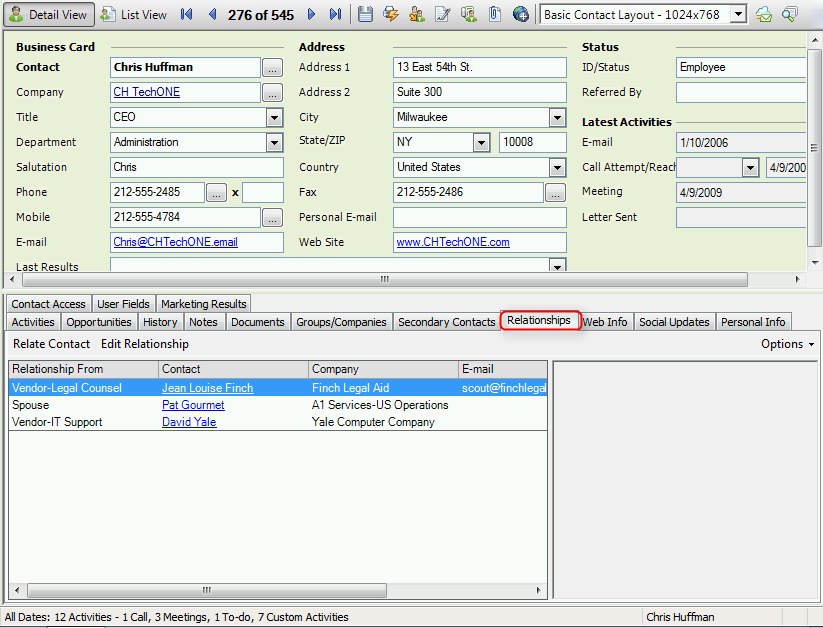Switch to List View
Screen dimensions: 823x628
(134, 15)
